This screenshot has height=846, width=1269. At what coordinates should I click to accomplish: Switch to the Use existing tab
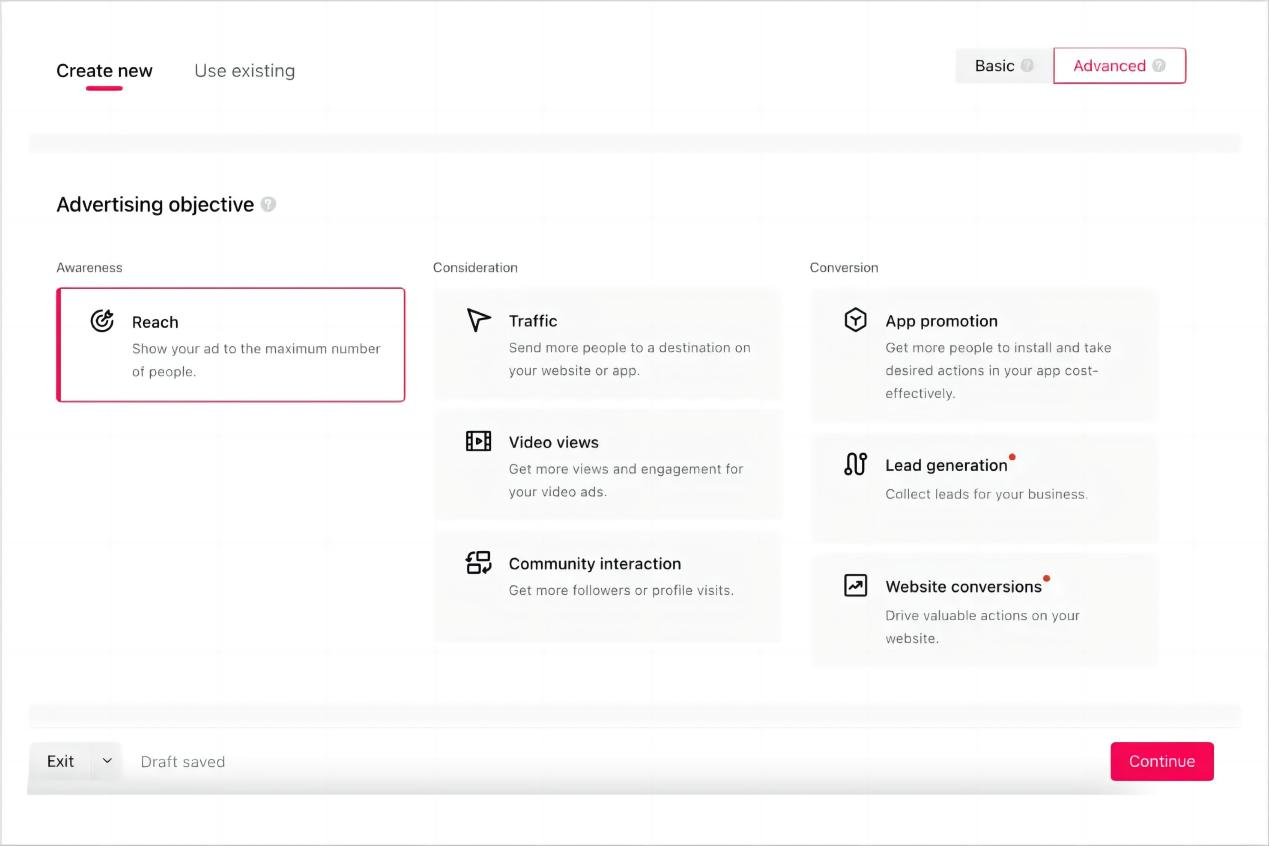click(x=244, y=71)
